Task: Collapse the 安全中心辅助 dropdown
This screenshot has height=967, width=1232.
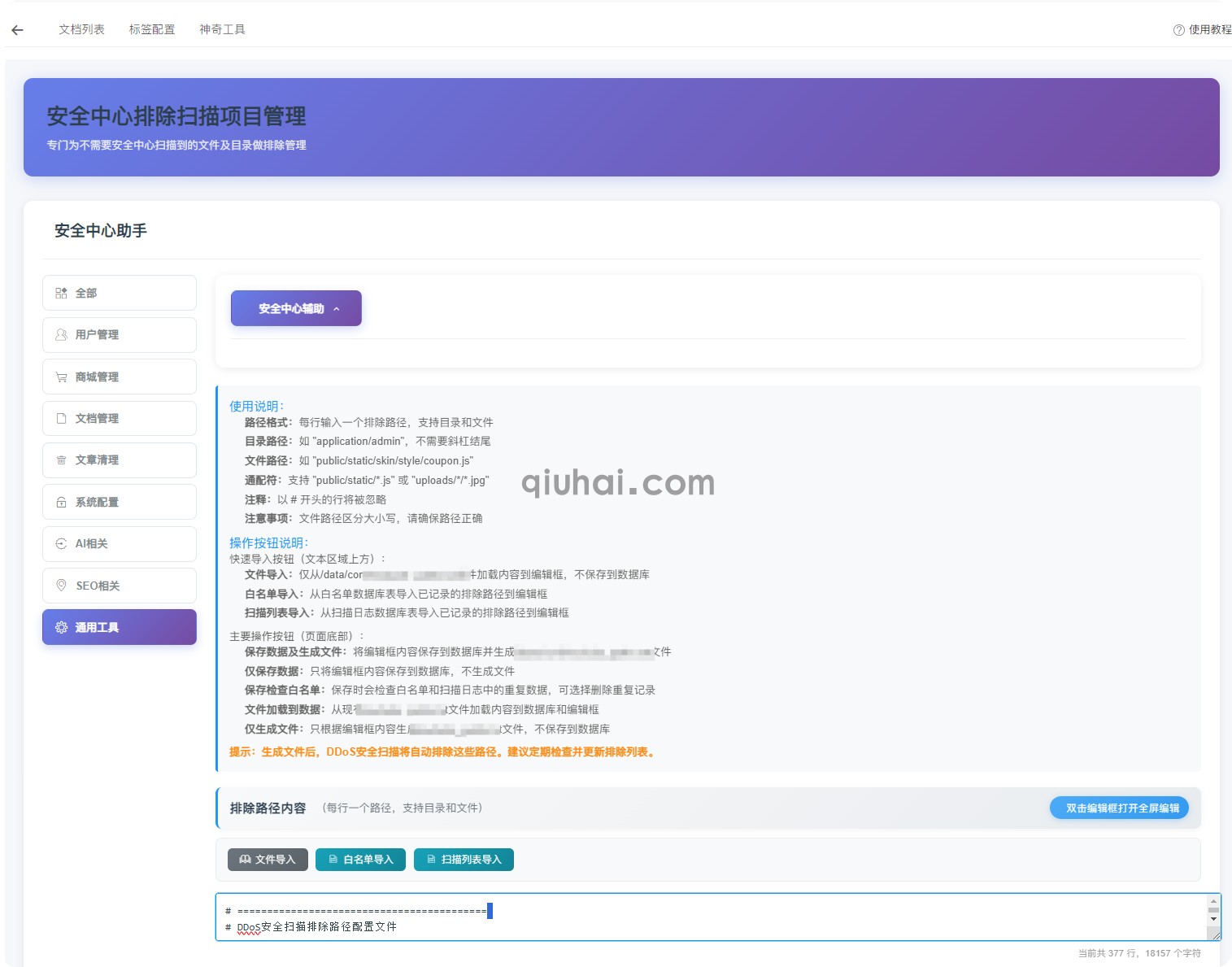Action: click(296, 308)
